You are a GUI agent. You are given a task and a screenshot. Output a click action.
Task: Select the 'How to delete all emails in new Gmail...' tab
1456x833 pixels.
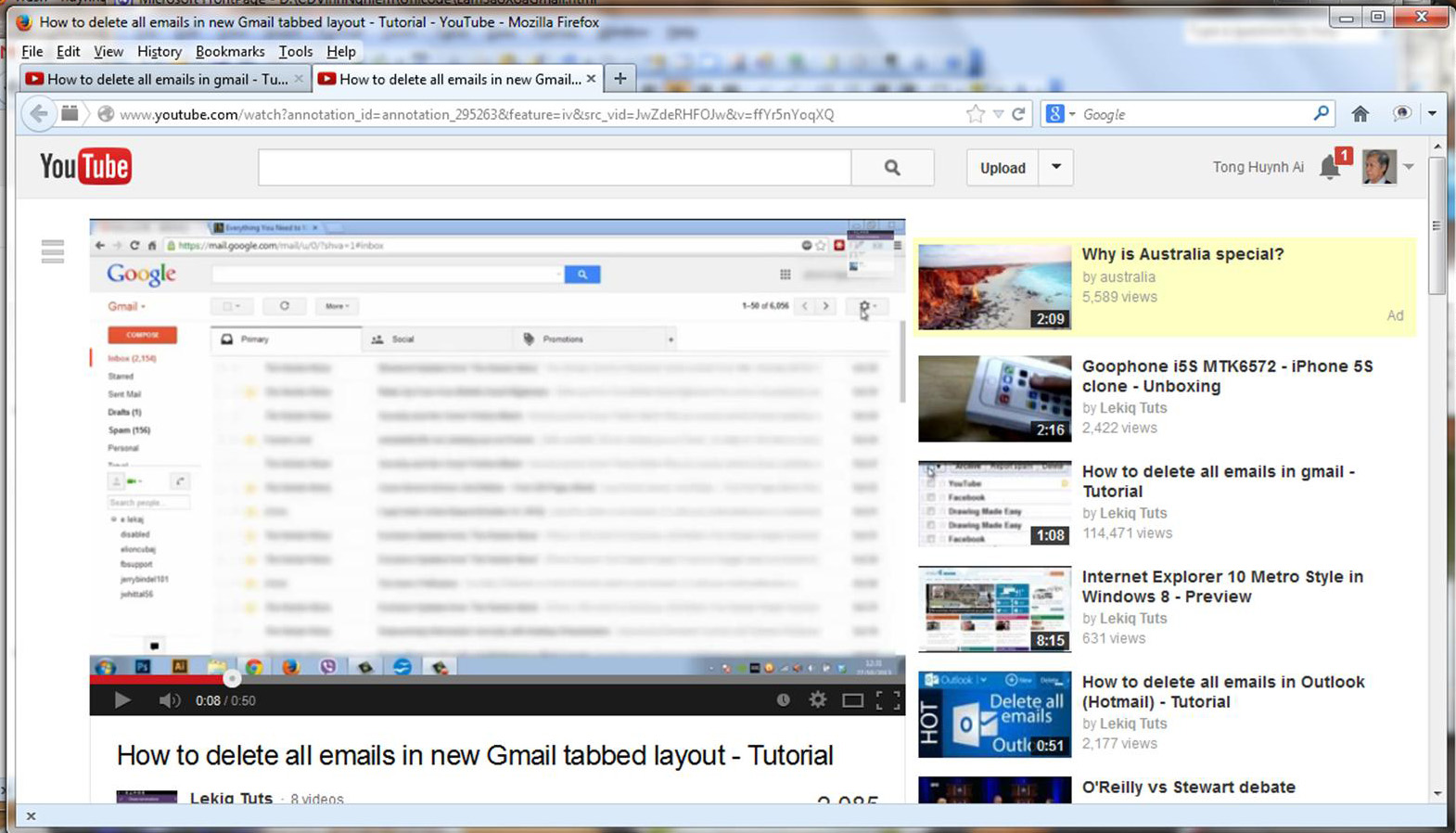458,79
